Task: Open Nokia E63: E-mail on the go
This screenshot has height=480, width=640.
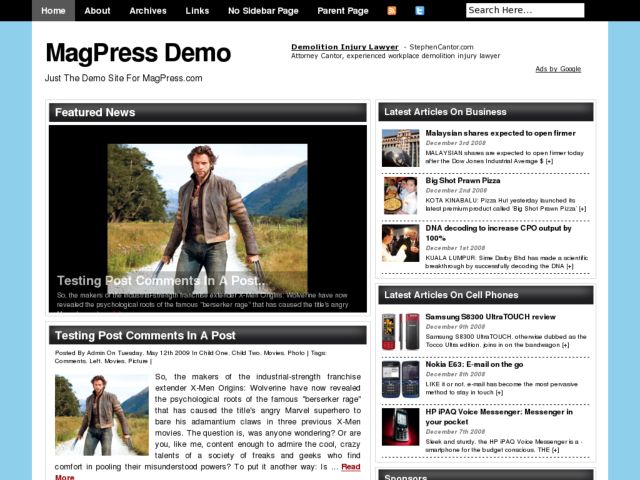Action: click(474, 364)
